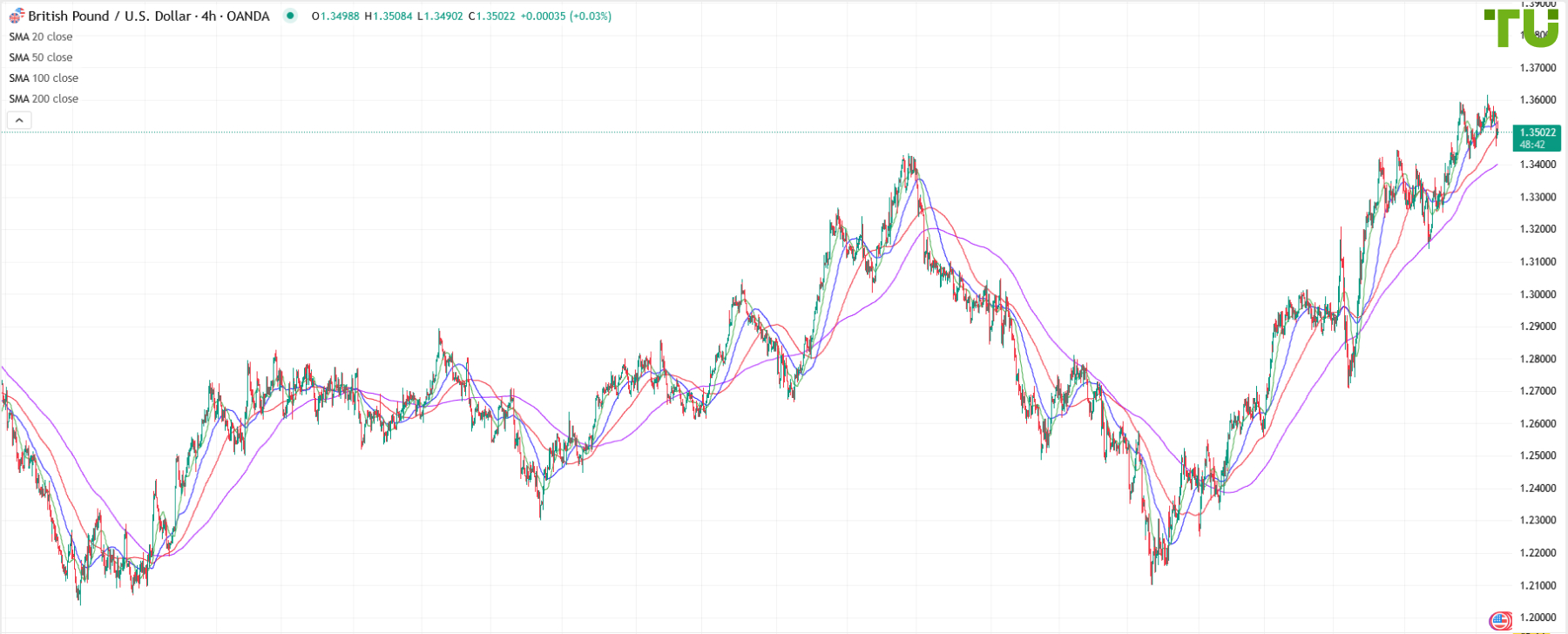Click the 1.24000 price axis label

pos(1538,488)
